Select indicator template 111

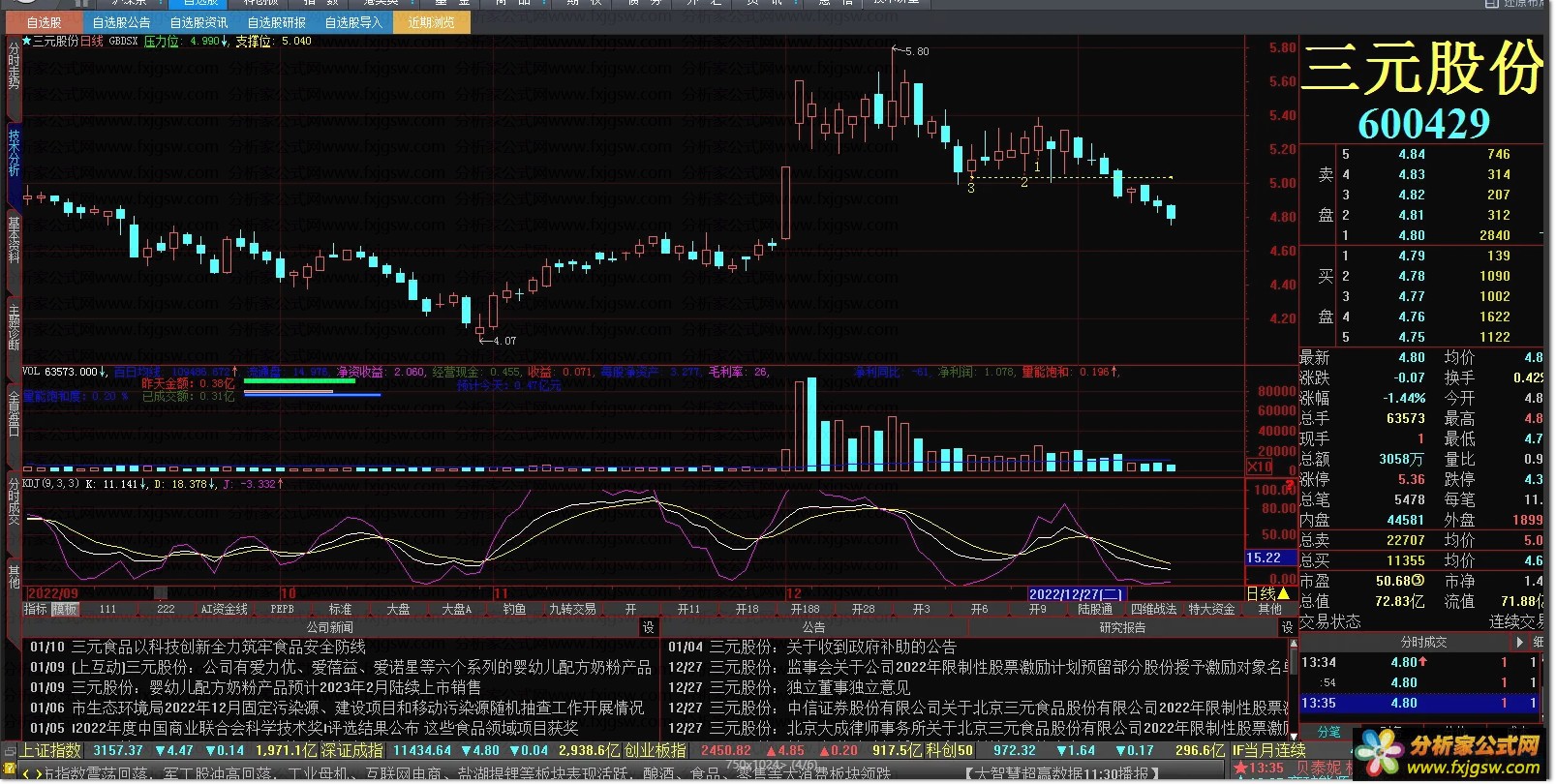pos(107,610)
